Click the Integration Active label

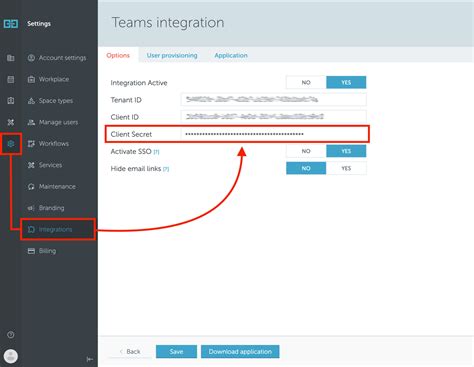click(x=139, y=83)
